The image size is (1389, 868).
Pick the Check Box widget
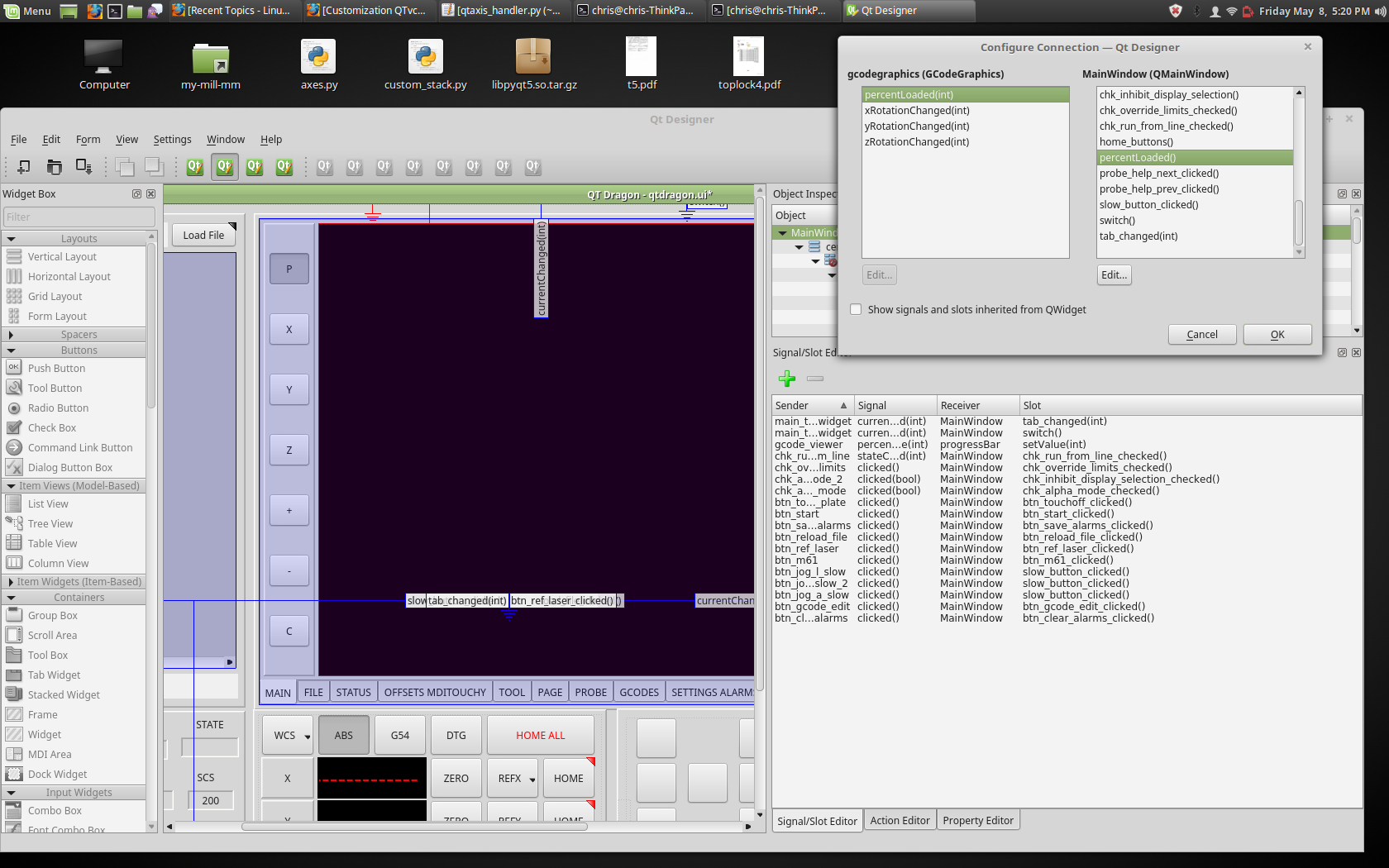point(51,428)
